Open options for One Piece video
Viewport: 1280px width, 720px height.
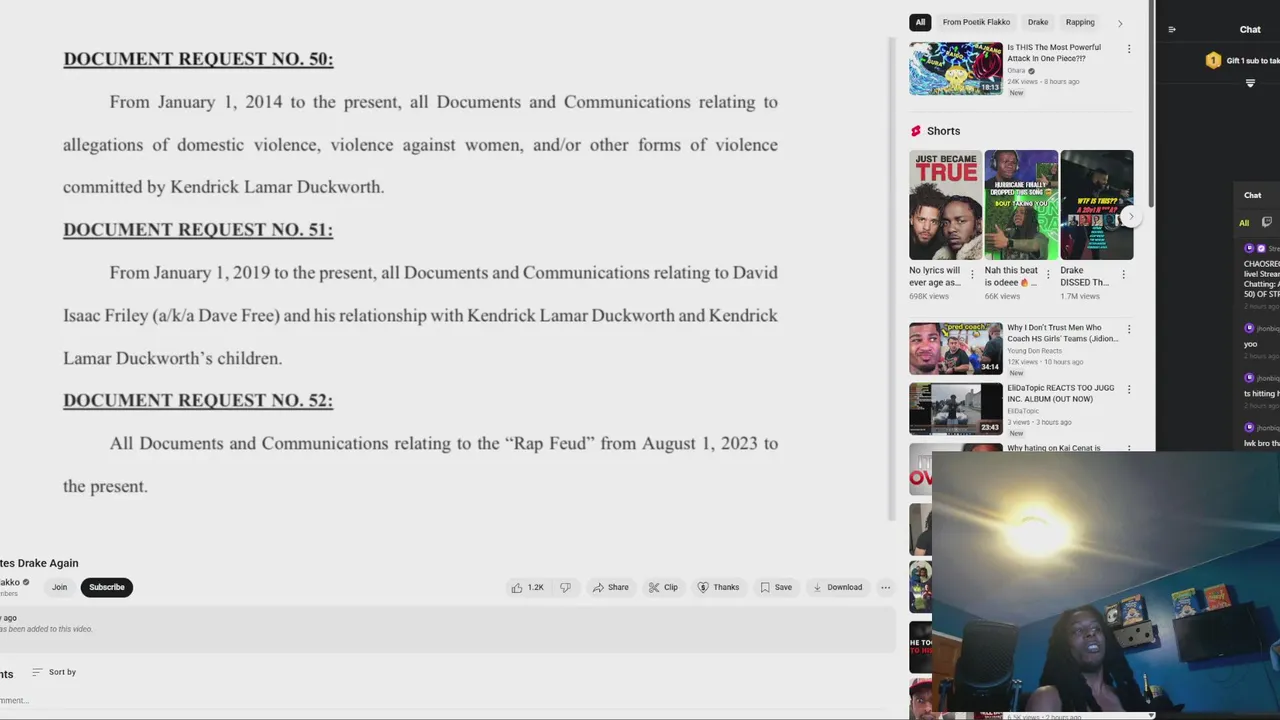click(1129, 49)
